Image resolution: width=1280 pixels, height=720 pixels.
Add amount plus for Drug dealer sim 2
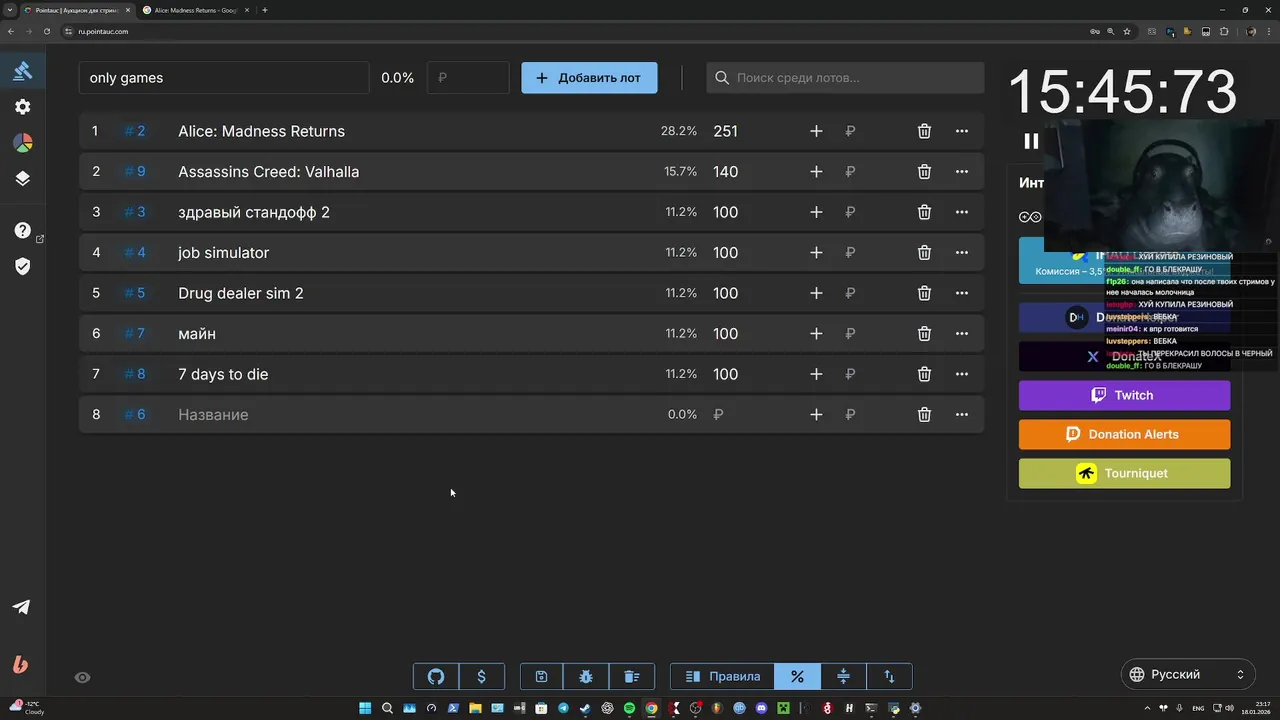(816, 293)
